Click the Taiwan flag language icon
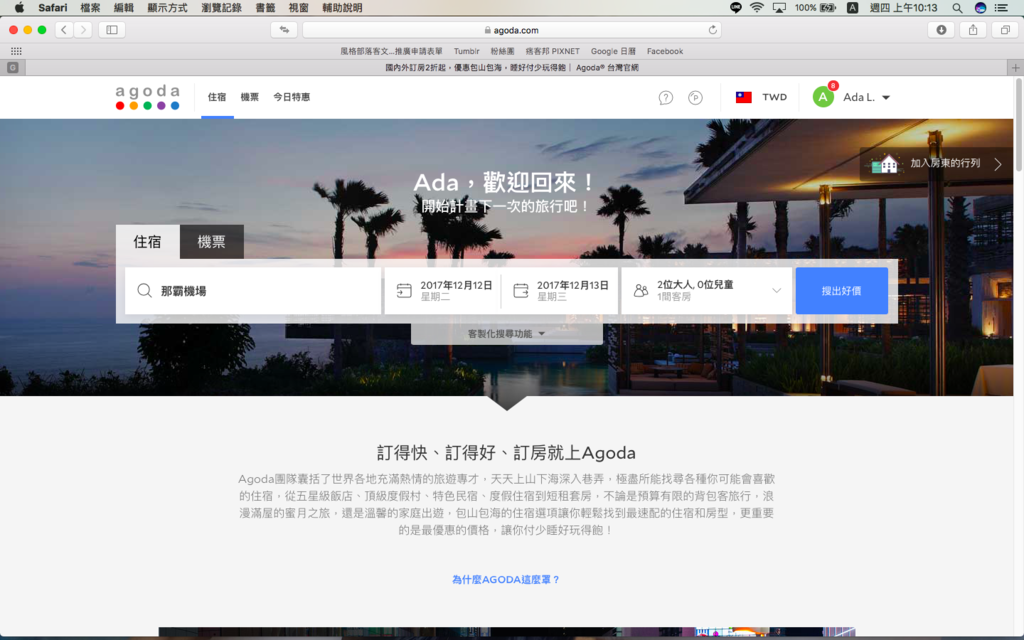The height and width of the screenshot is (640, 1024). coord(744,97)
